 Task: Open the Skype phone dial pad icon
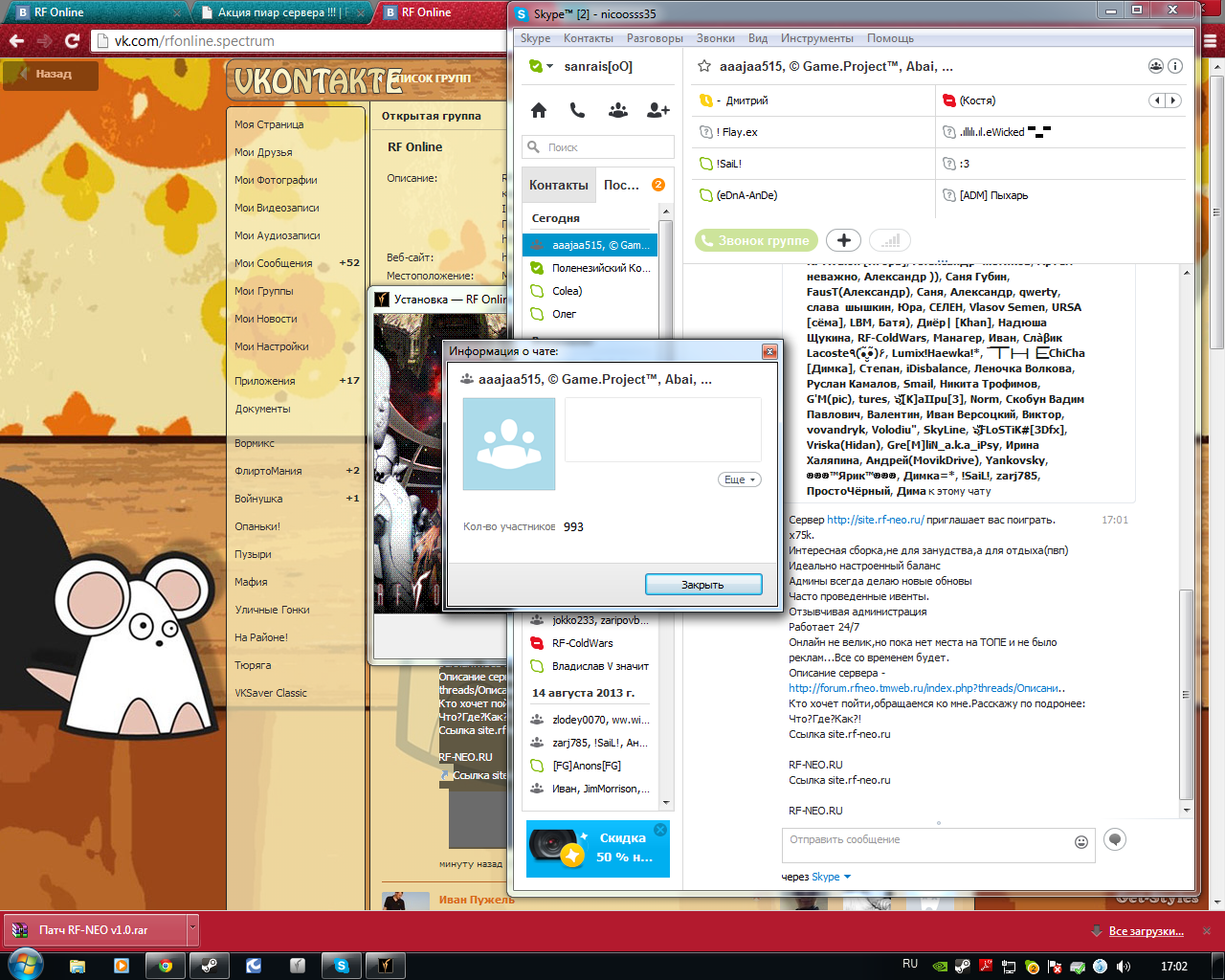click(577, 110)
